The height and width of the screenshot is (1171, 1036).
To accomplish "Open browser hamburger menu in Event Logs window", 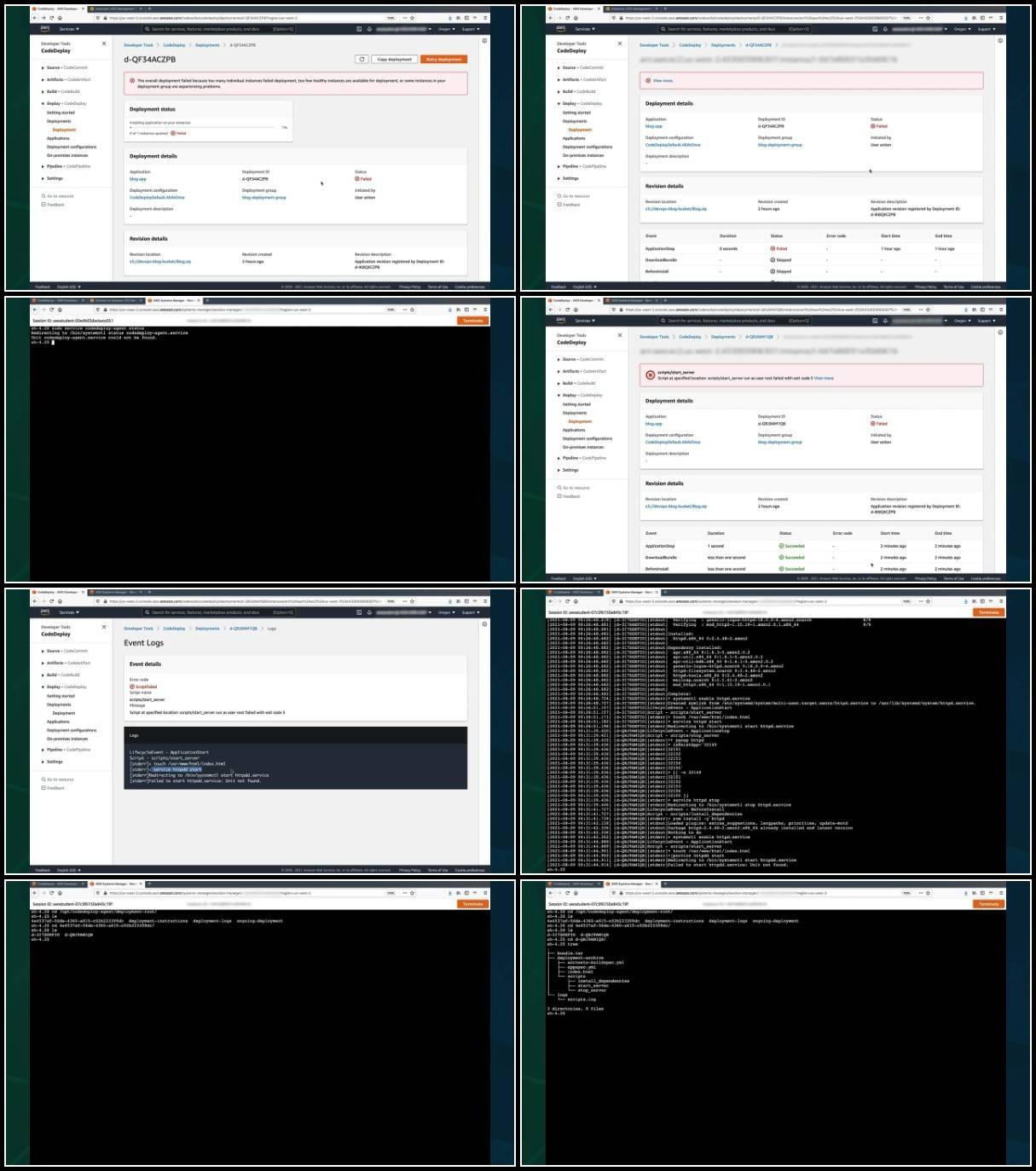I will 486,601.
